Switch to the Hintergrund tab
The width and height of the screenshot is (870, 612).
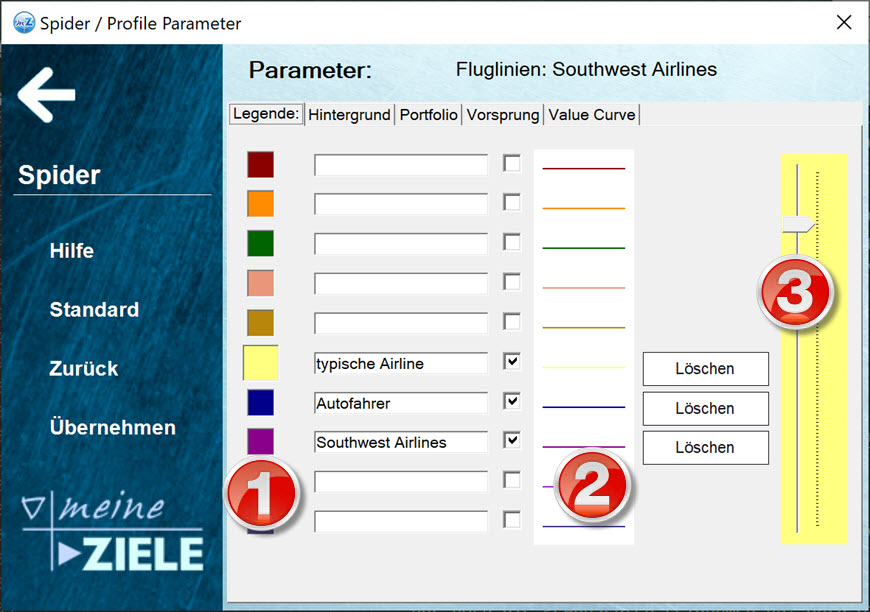pos(348,114)
